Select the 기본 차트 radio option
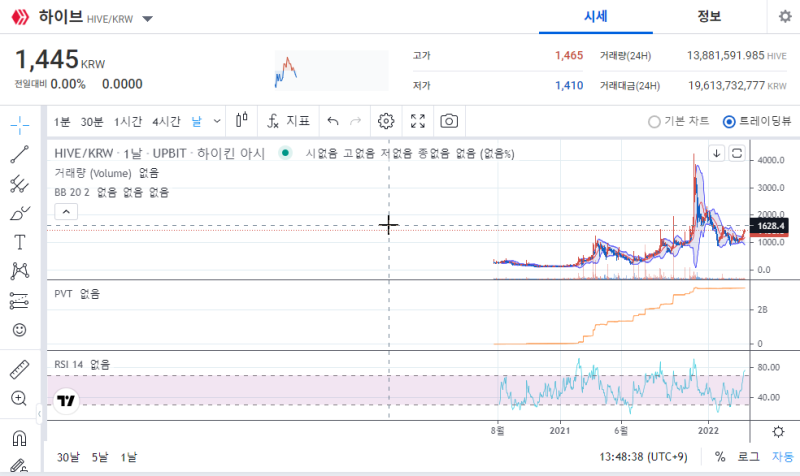The image size is (800, 476). coord(679,121)
